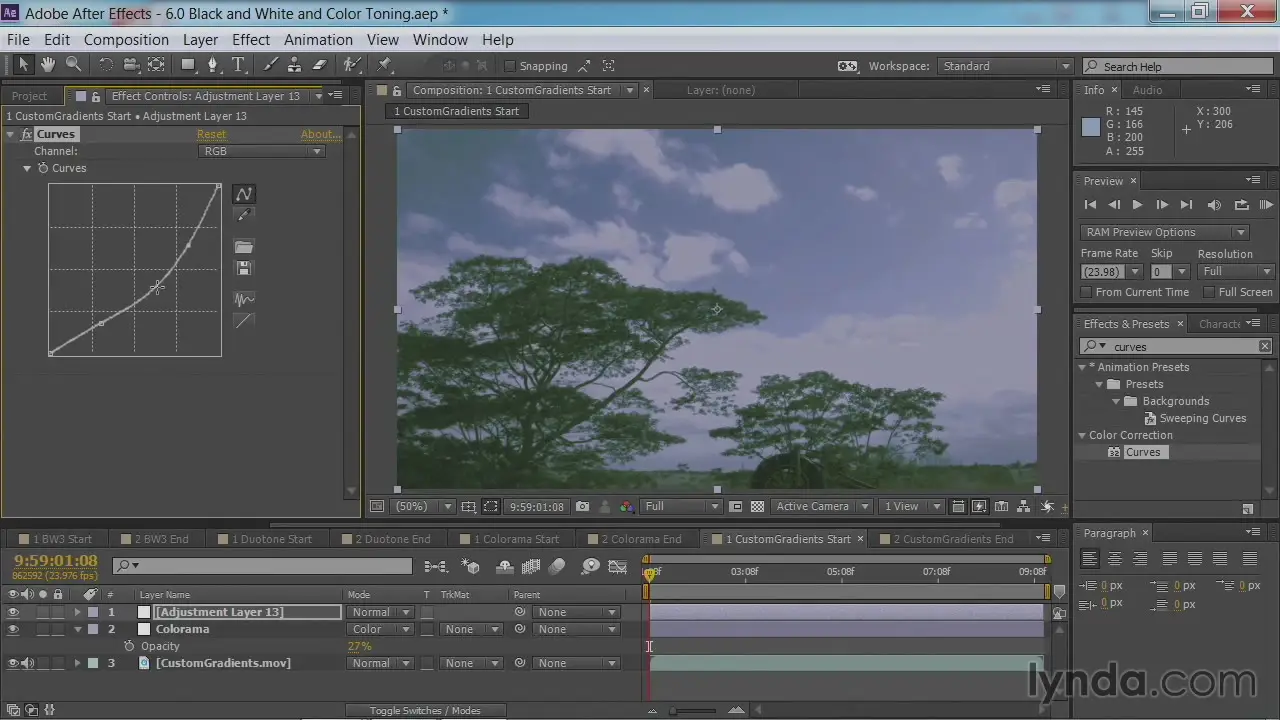Viewport: 1280px width, 720px height.
Task: Select the Clone Stamp tool
Action: point(295,65)
